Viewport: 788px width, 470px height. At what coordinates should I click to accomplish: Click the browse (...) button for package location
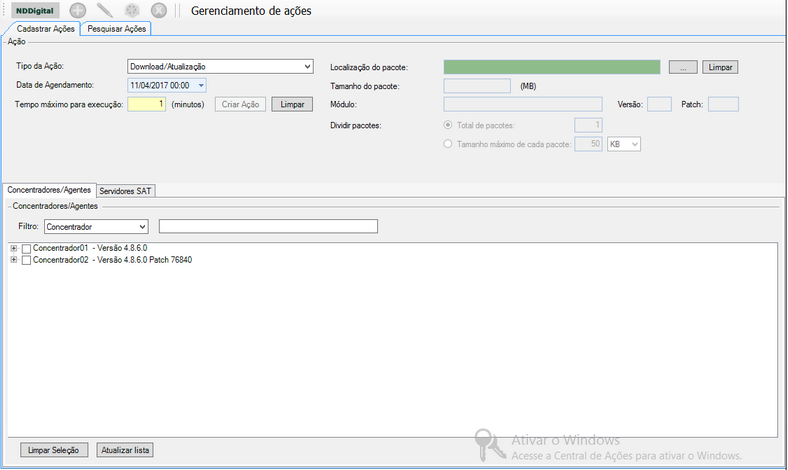683,67
